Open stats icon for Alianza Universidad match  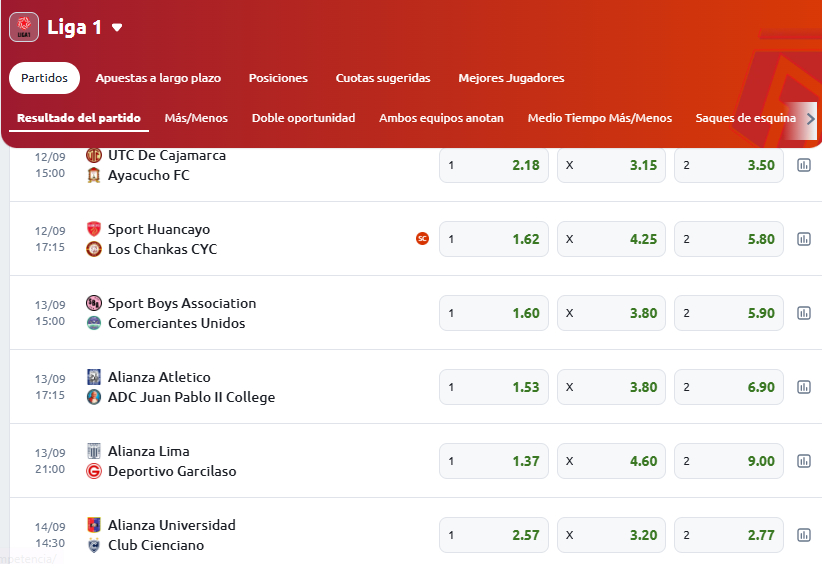(x=804, y=535)
